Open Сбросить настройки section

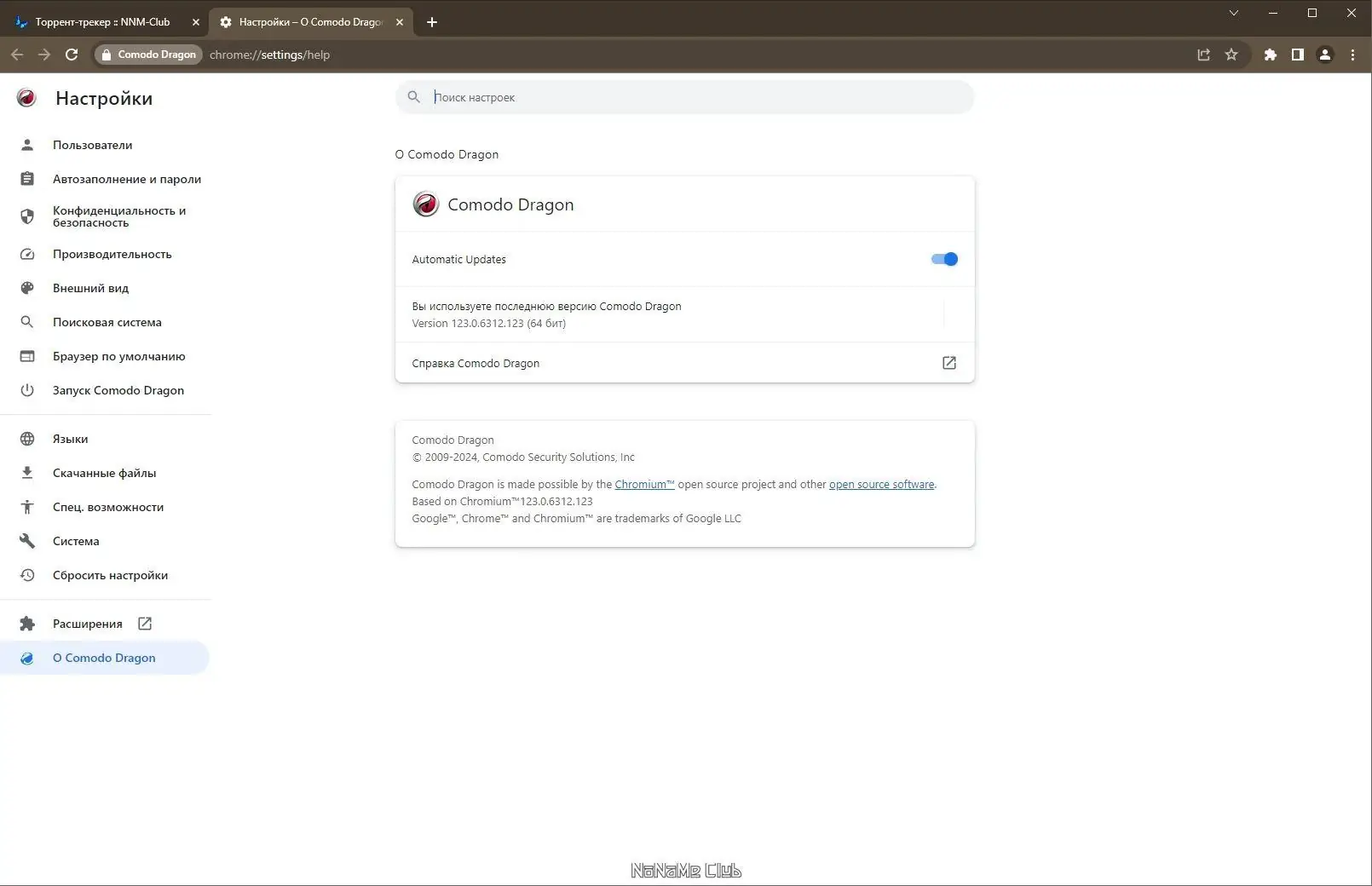(106, 575)
